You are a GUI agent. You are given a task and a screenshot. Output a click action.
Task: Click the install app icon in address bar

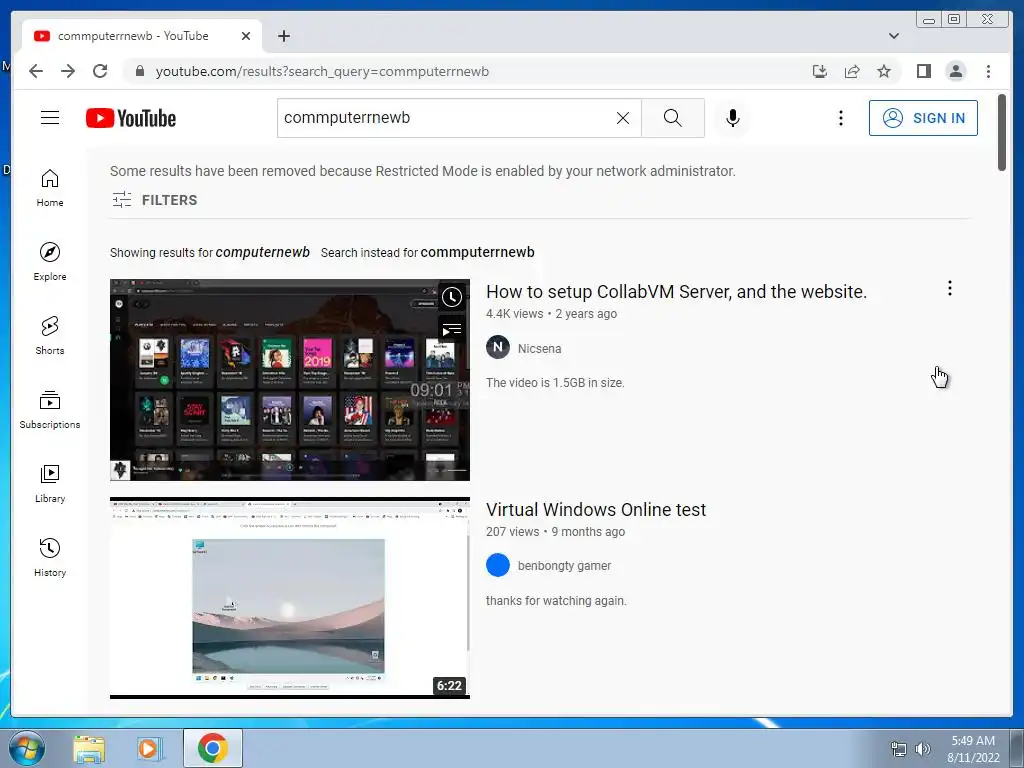click(820, 71)
